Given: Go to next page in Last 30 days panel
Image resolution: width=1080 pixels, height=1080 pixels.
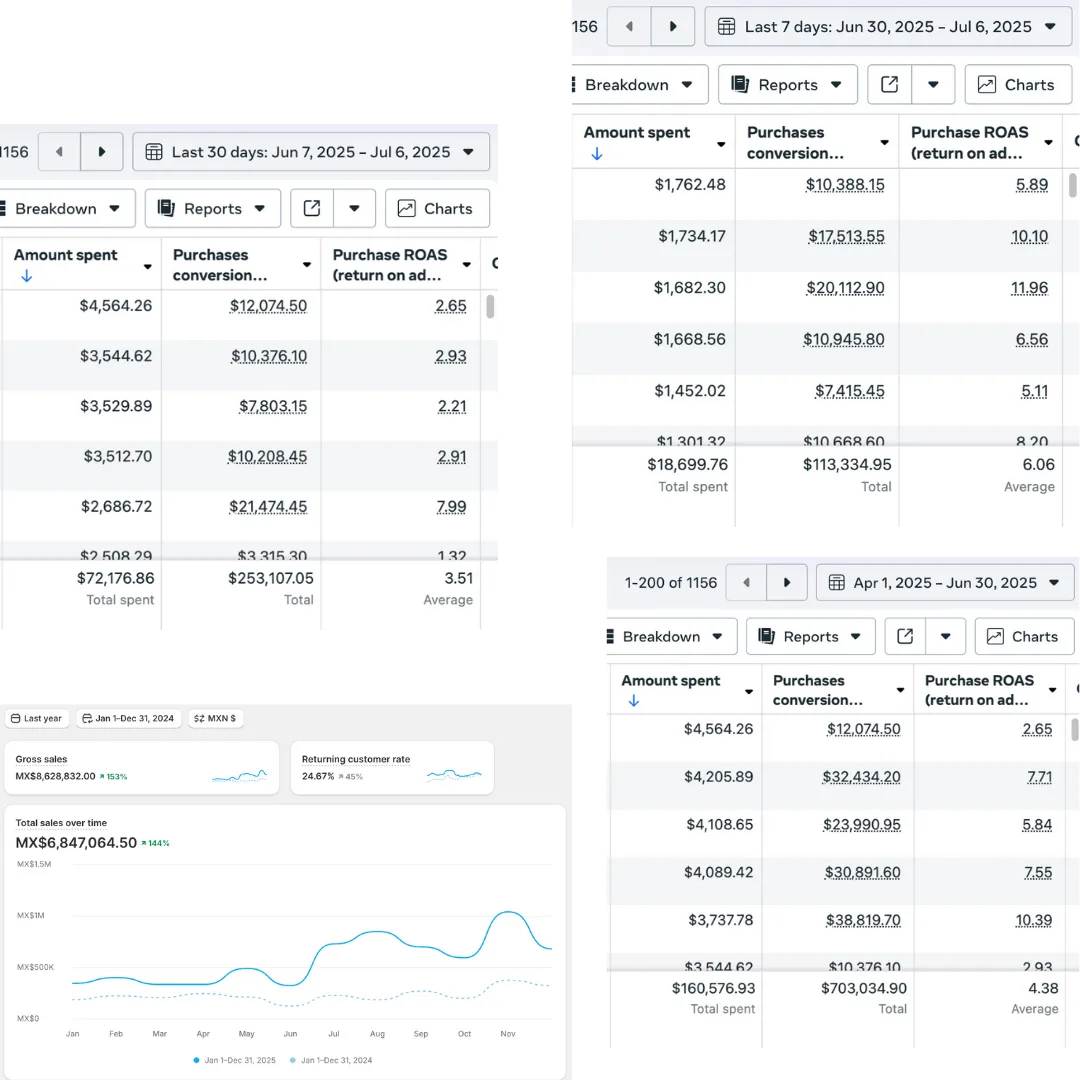Looking at the screenshot, I should tap(102, 152).
